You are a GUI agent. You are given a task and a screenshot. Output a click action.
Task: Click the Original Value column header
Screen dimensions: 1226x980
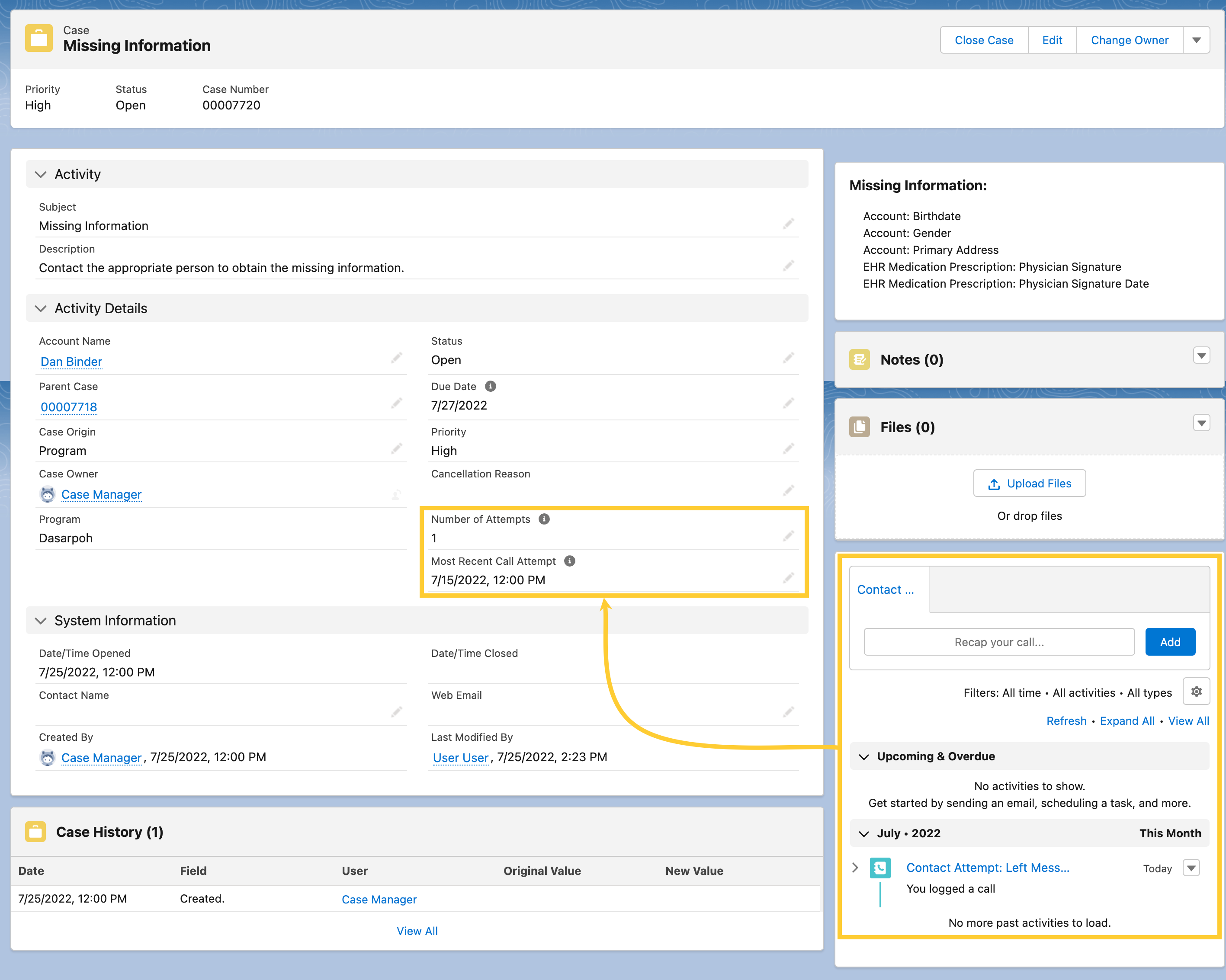coord(542,871)
